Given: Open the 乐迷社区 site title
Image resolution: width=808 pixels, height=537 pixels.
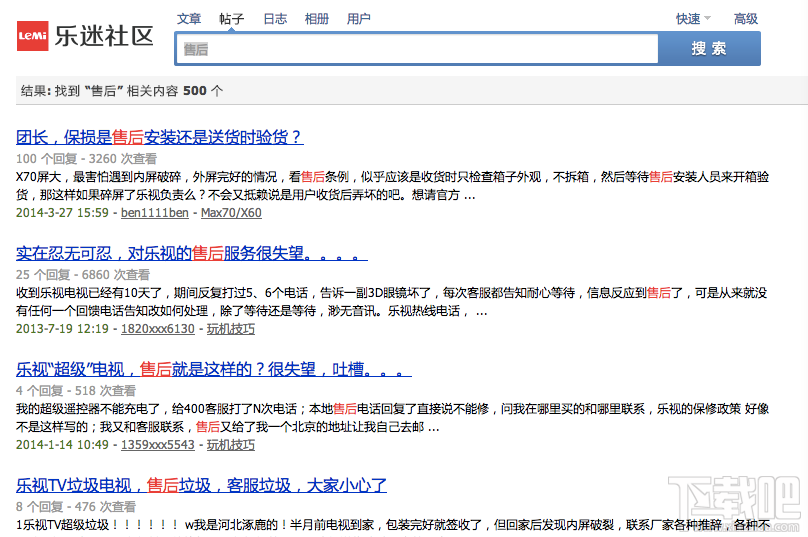Looking at the screenshot, I should [x=104, y=36].
